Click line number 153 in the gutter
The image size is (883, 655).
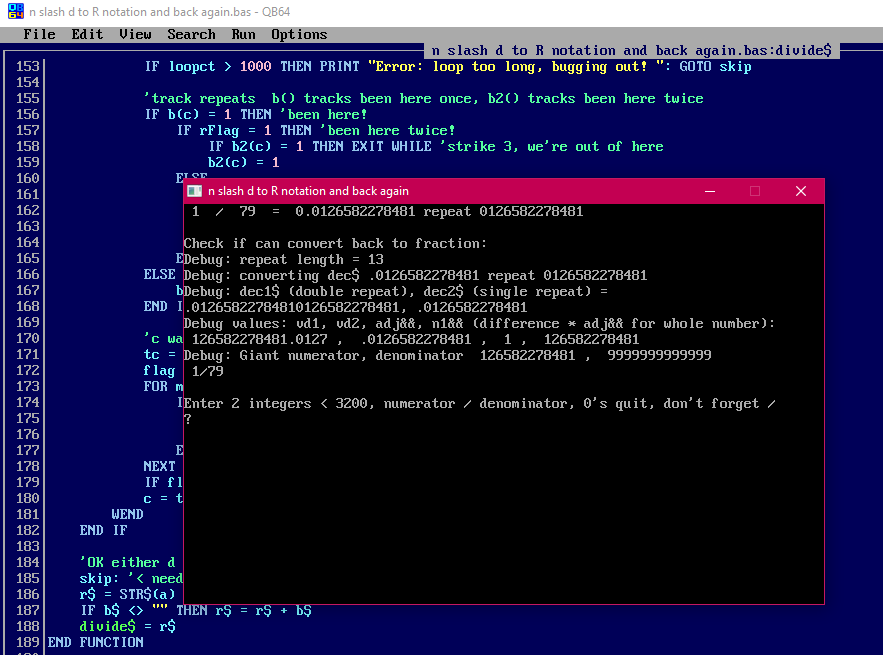[28, 67]
